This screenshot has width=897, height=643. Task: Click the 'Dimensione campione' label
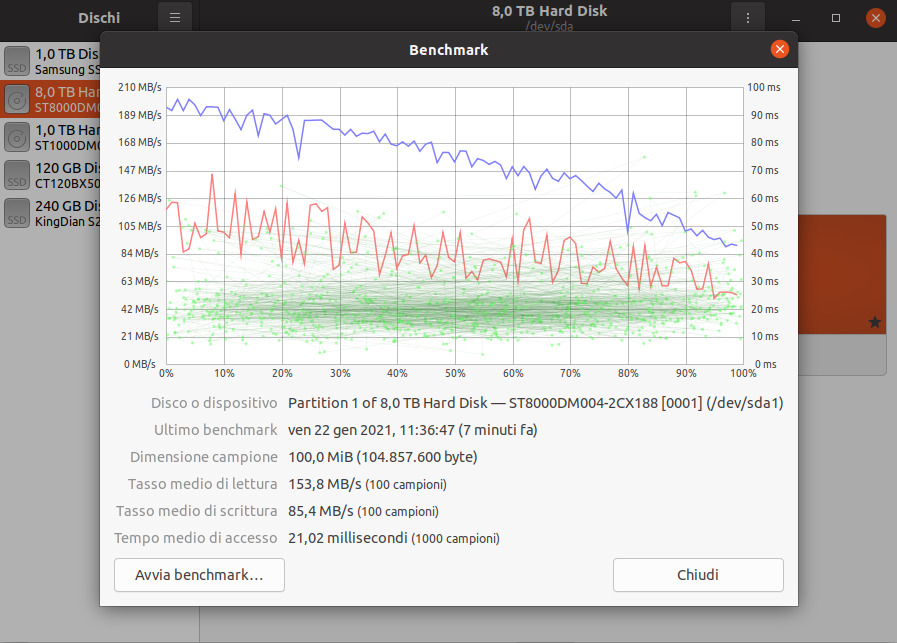click(x=204, y=457)
